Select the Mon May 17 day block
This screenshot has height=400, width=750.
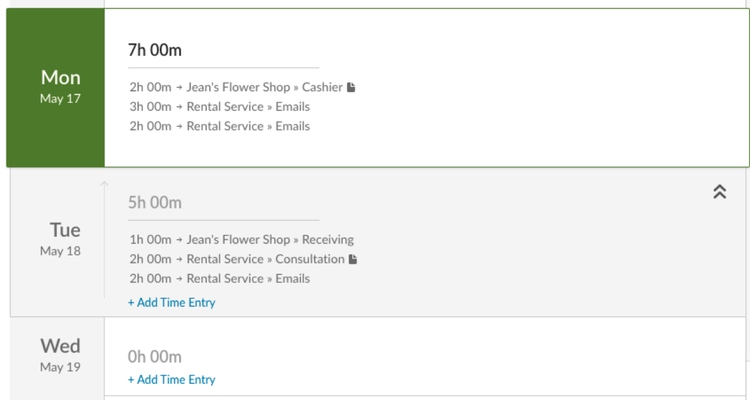click(55, 88)
